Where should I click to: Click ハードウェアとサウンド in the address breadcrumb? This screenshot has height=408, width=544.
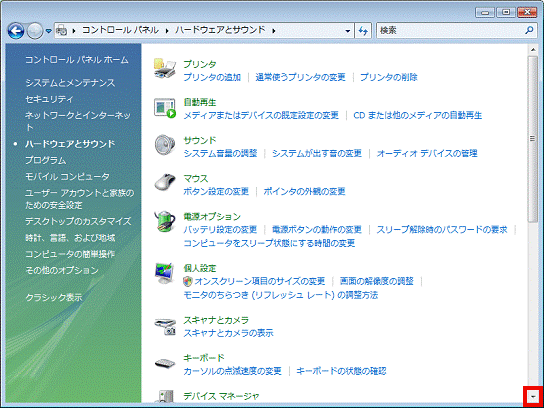[220, 30]
